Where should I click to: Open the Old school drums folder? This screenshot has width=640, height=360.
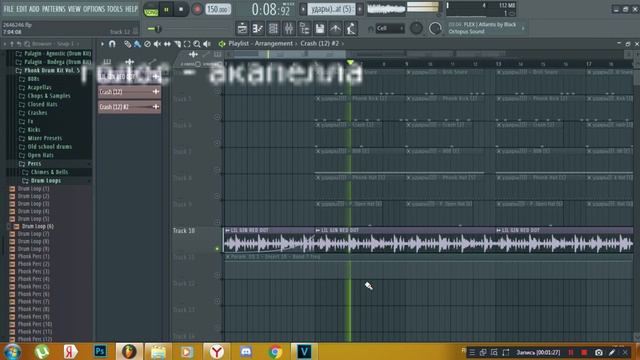pyautogui.click(x=46, y=147)
